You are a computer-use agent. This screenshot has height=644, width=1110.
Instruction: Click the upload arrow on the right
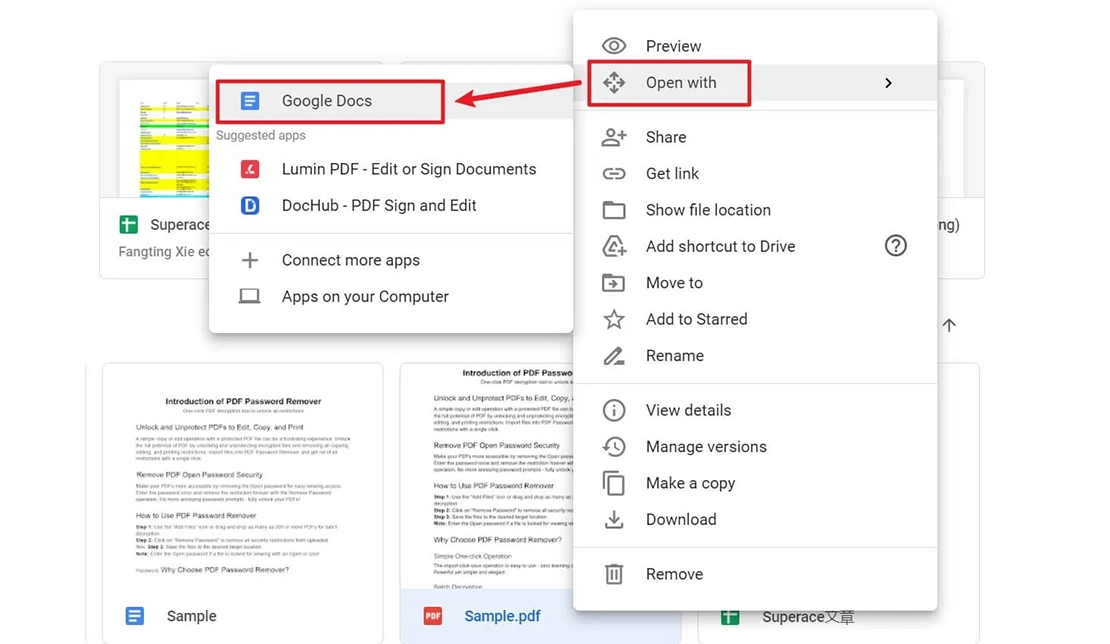948,324
